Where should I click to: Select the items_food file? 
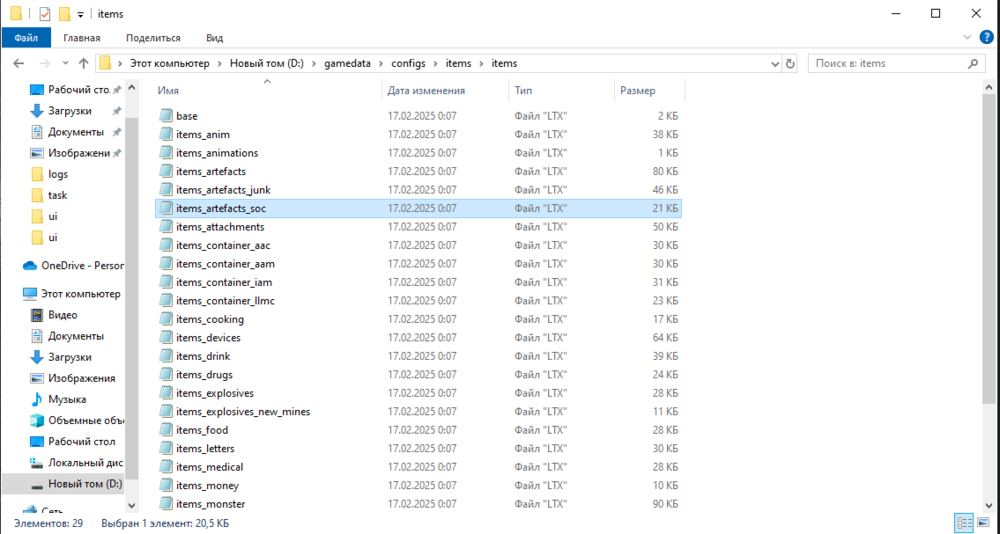click(x=201, y=430)
